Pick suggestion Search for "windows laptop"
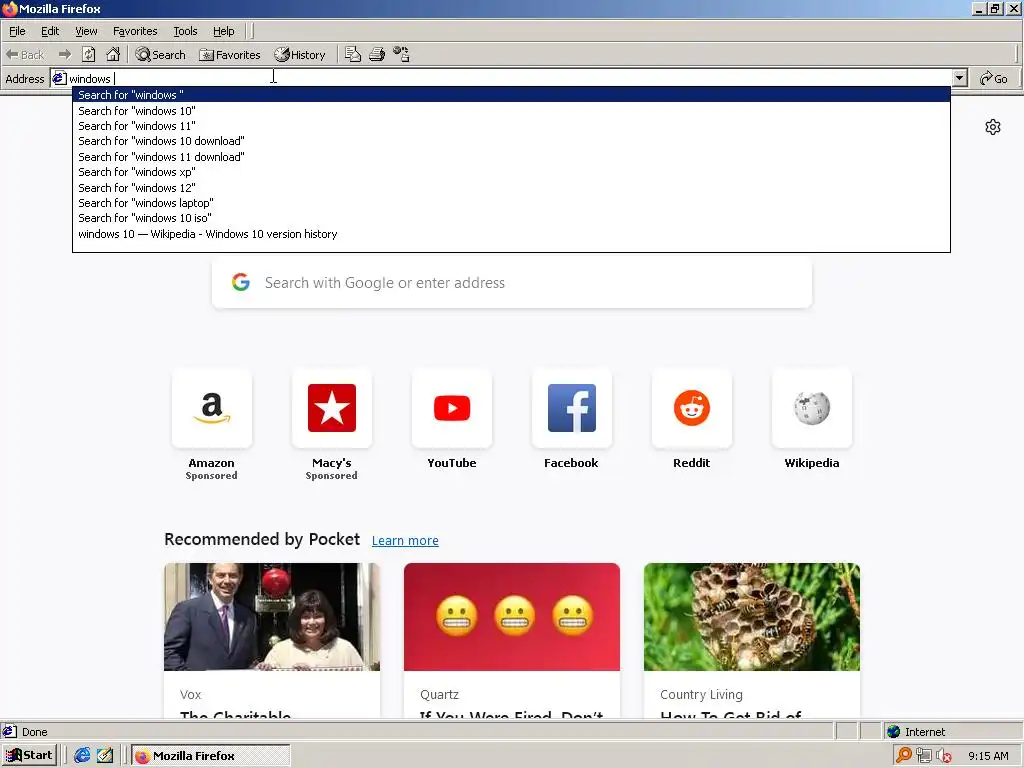 [511, 202]
